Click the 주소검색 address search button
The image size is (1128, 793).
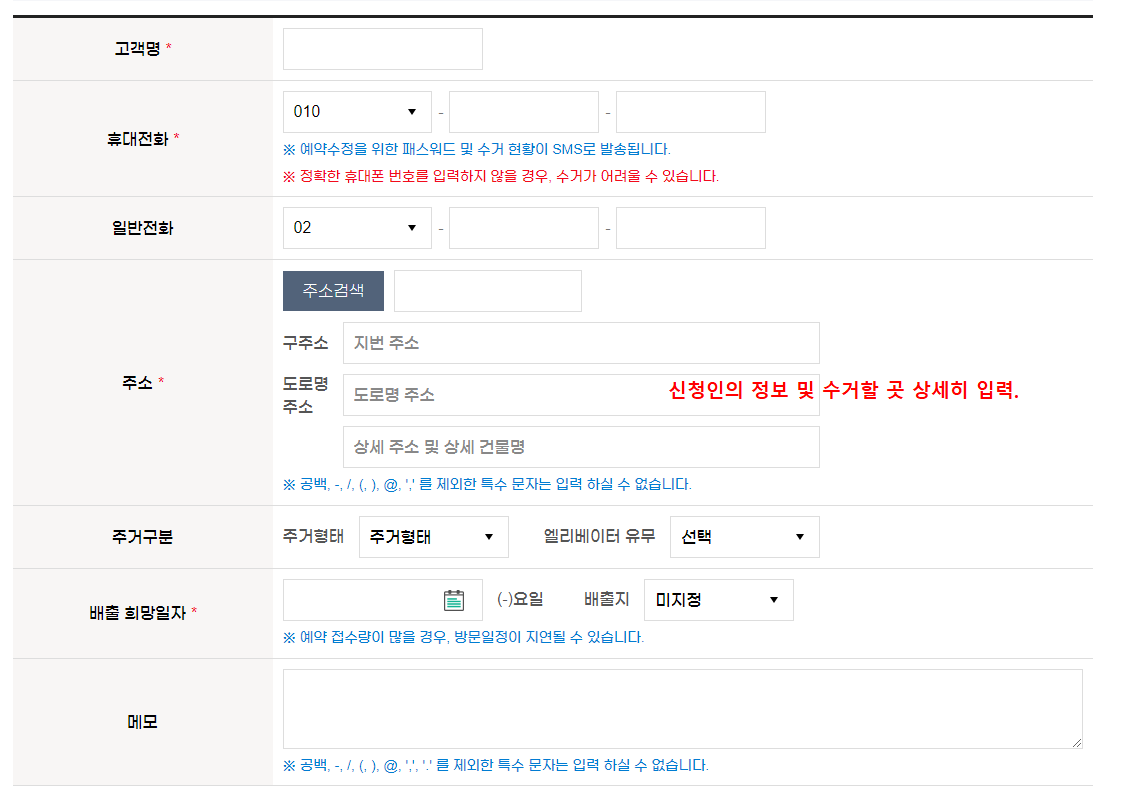[x=333, y=291]
